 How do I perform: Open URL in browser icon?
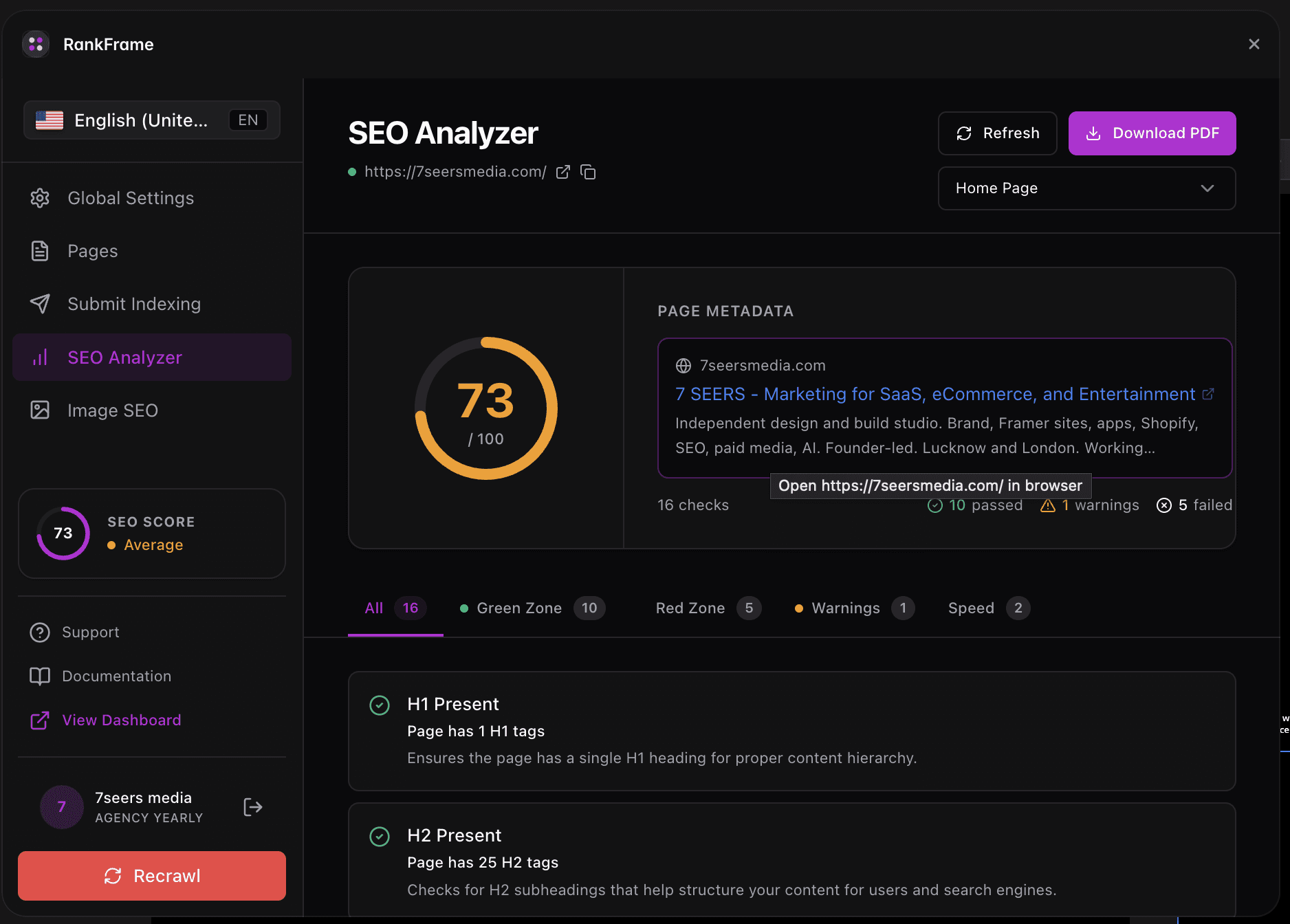pos(563,172)
